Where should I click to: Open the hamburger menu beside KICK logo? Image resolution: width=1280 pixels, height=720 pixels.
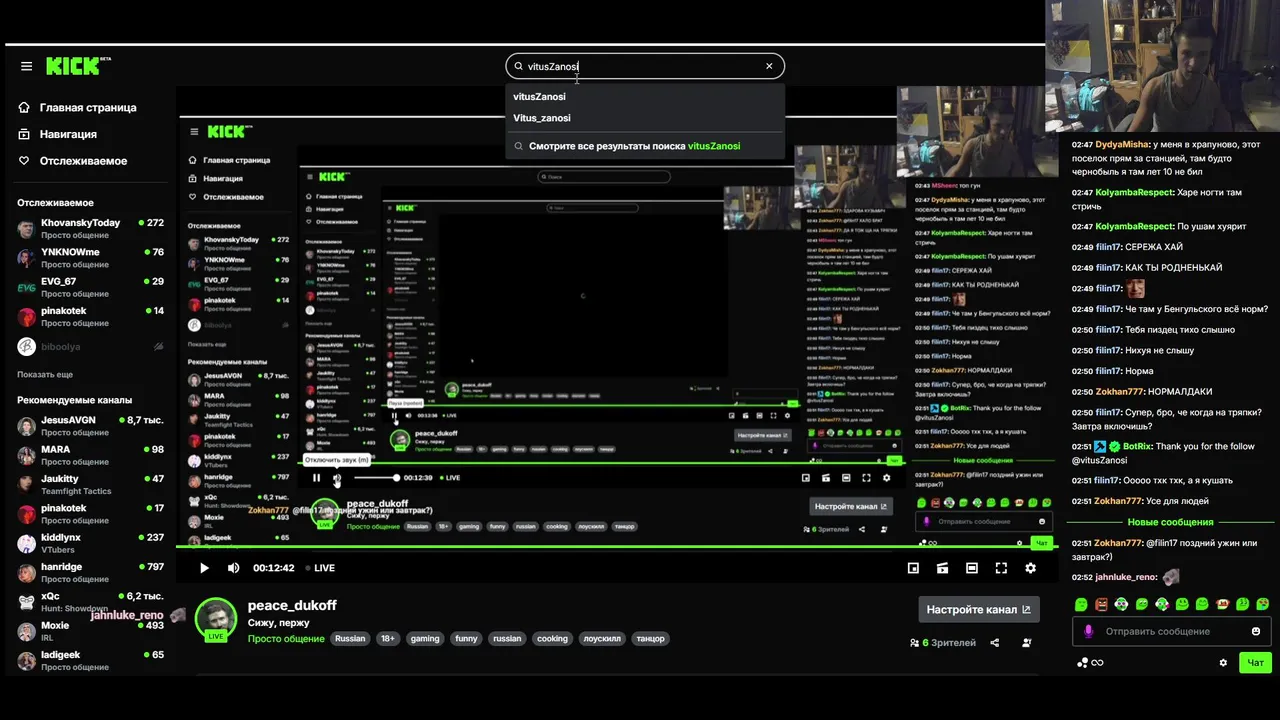[x=26, y=66]
